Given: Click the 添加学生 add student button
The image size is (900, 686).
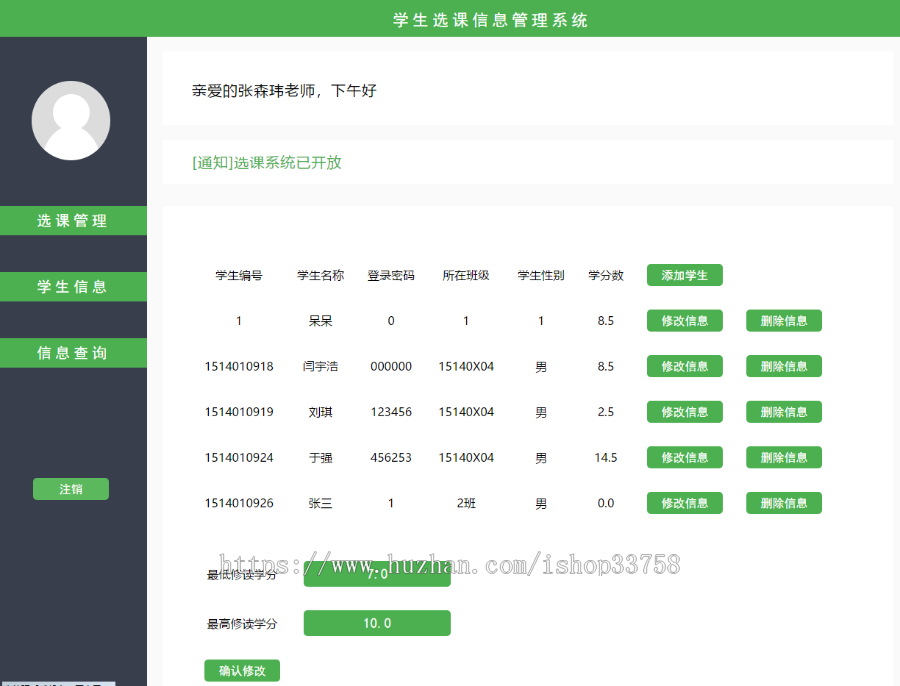Looking at the screenshot, I should click(x=684, y=274).
